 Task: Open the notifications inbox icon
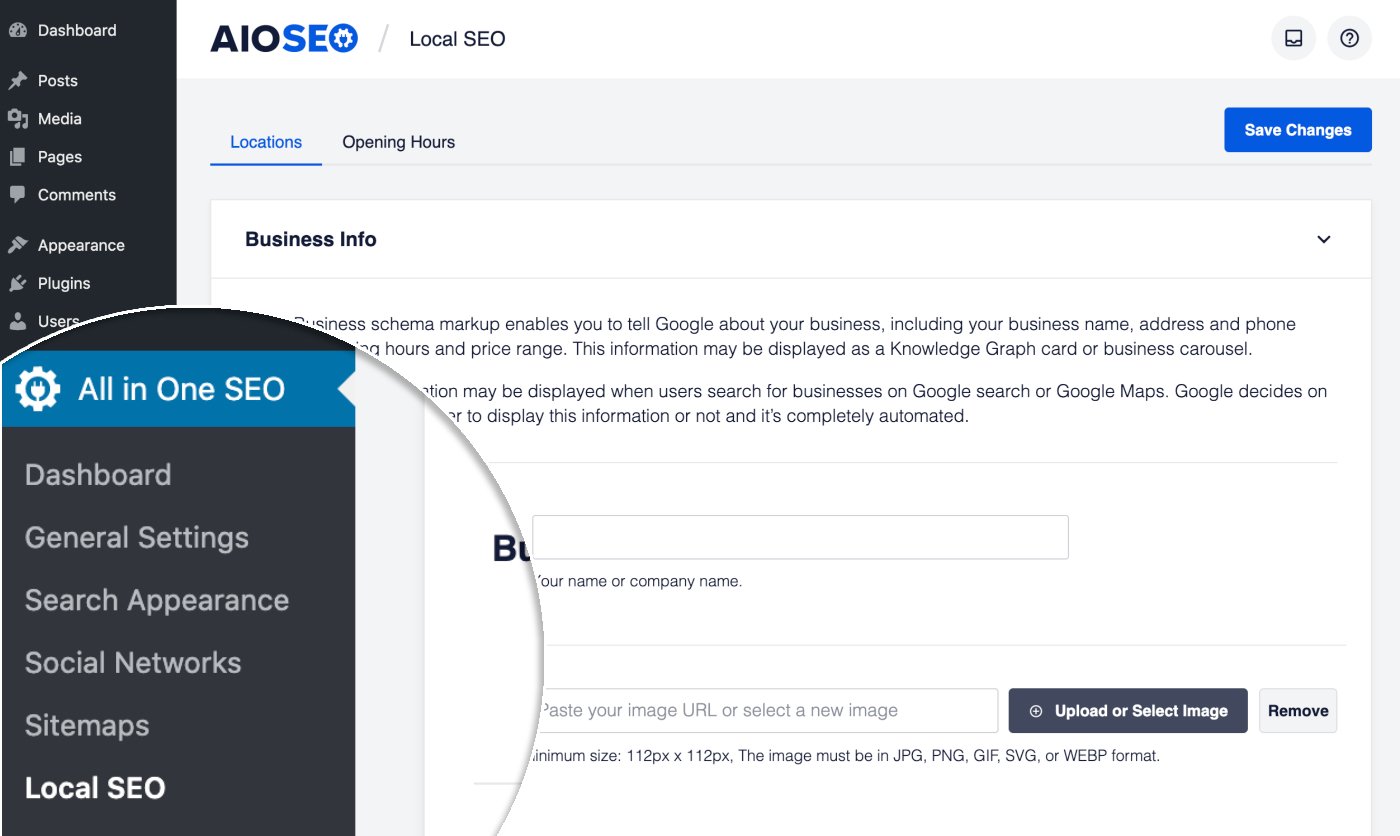pos(1293,39)
